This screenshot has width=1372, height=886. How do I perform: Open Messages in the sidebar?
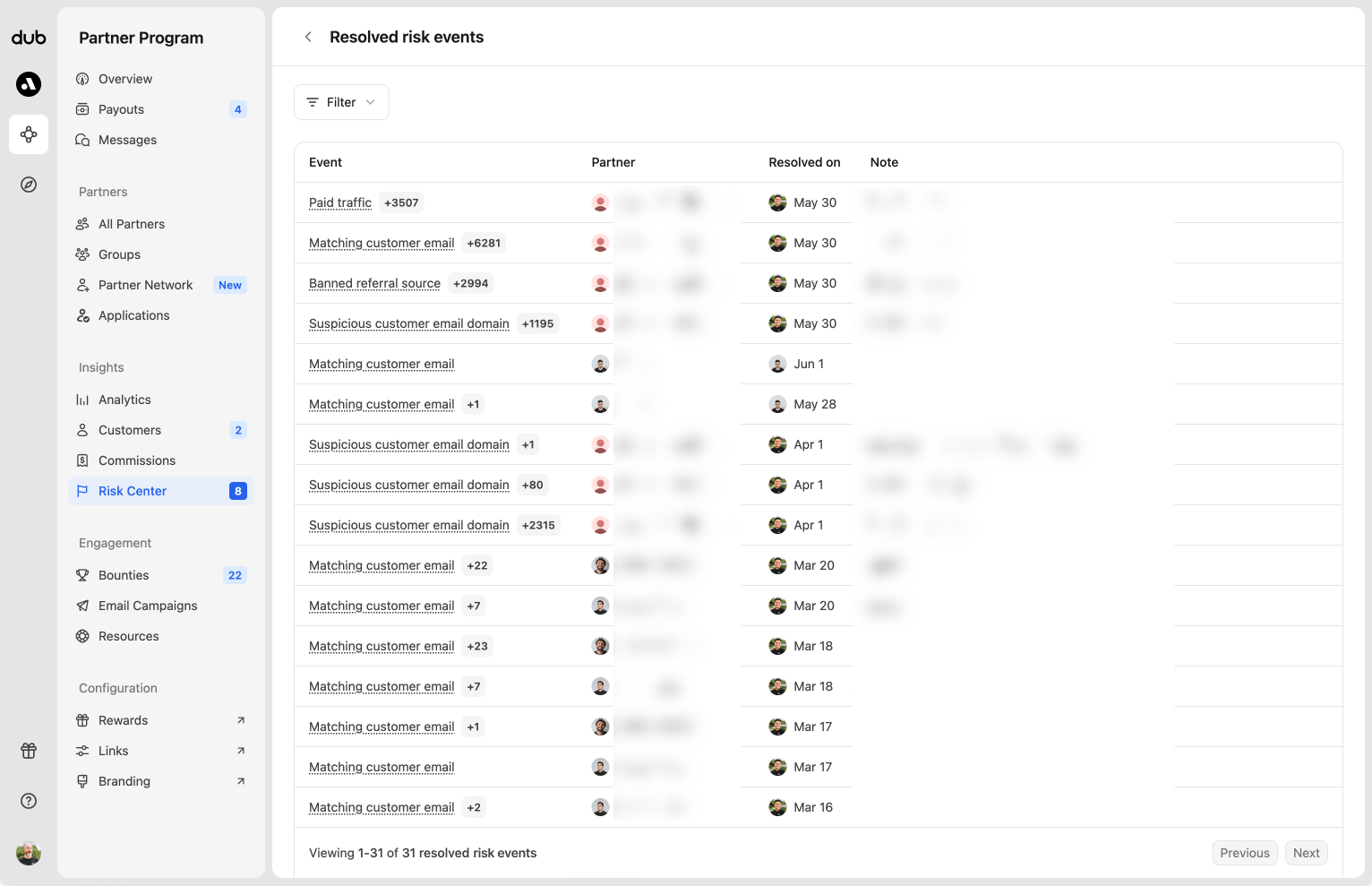pyautogui.click(x=161, y=140)
